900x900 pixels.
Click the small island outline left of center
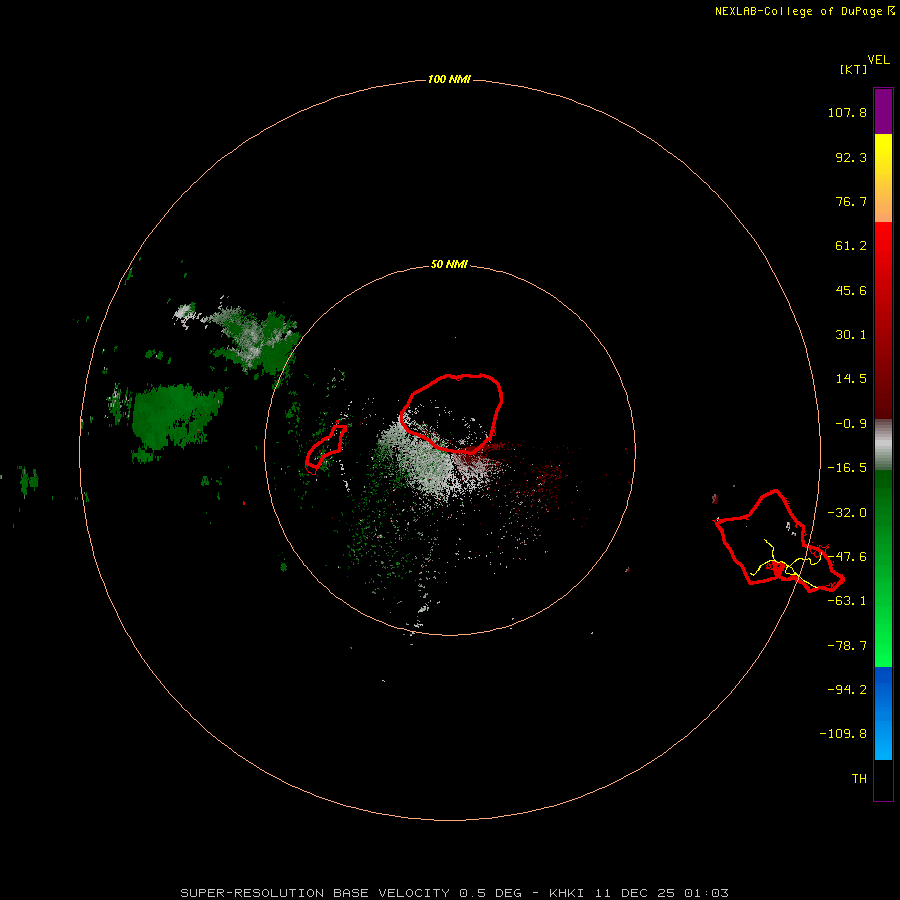click(x=325, y=448)
